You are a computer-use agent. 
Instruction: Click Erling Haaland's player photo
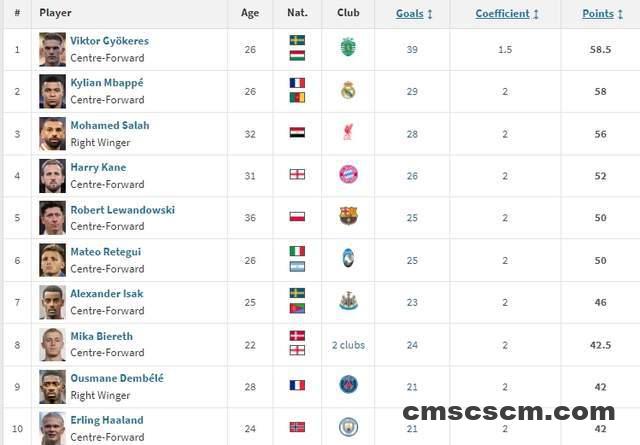click(x=52, y=428)
